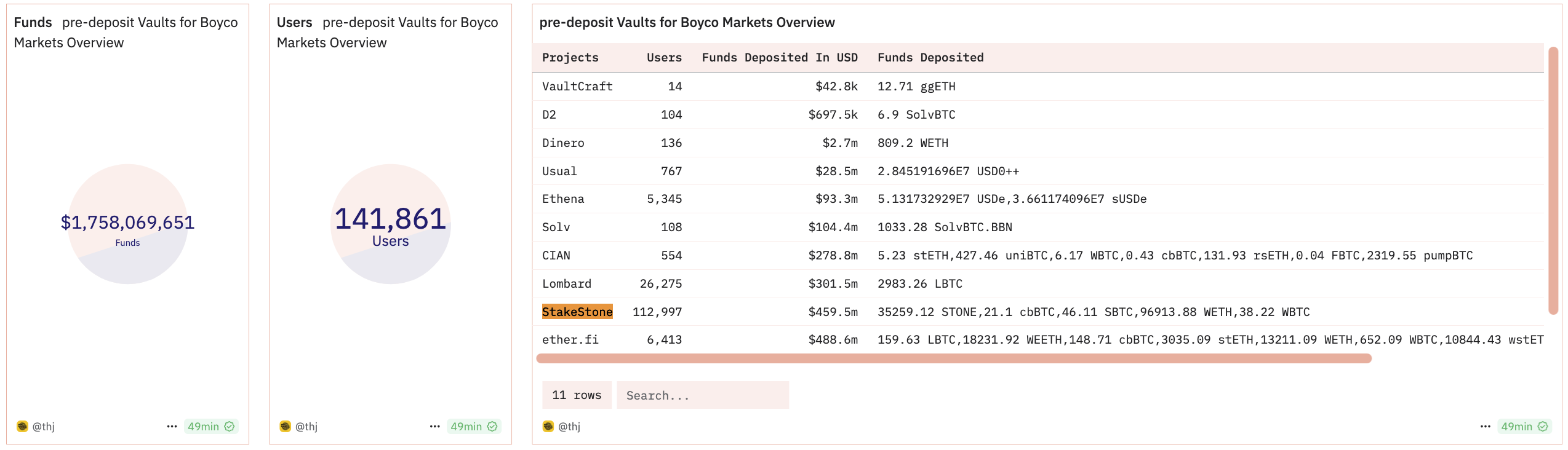This screenshot has height=450, width=1568.
Task: Click the 49min refresh badge in table panel
Action: click(x=1524, y=426)
